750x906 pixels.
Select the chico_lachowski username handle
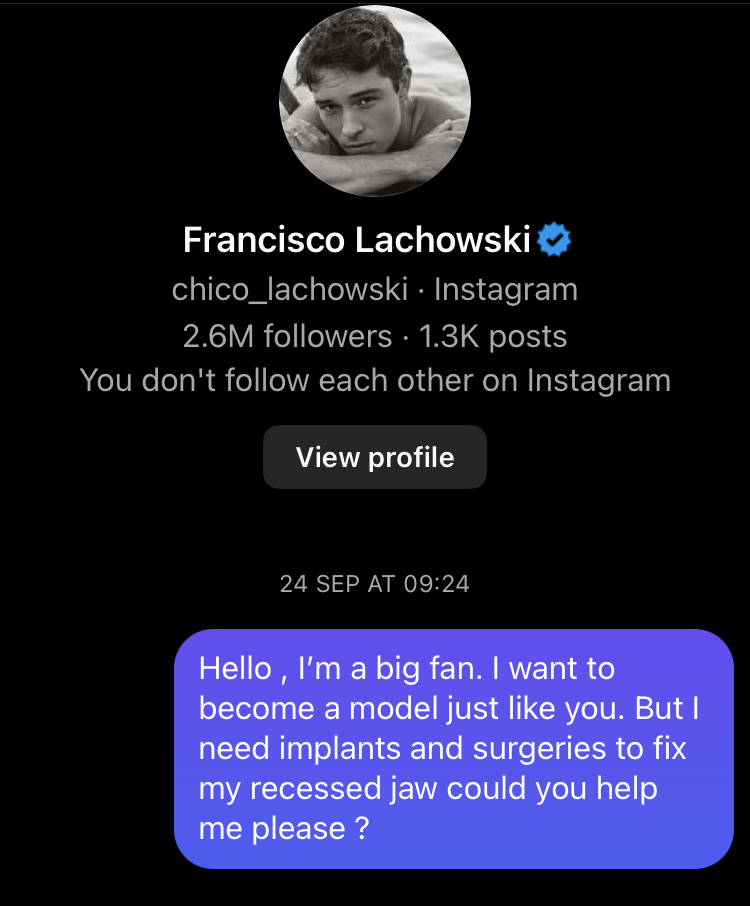tap(290, 289)
